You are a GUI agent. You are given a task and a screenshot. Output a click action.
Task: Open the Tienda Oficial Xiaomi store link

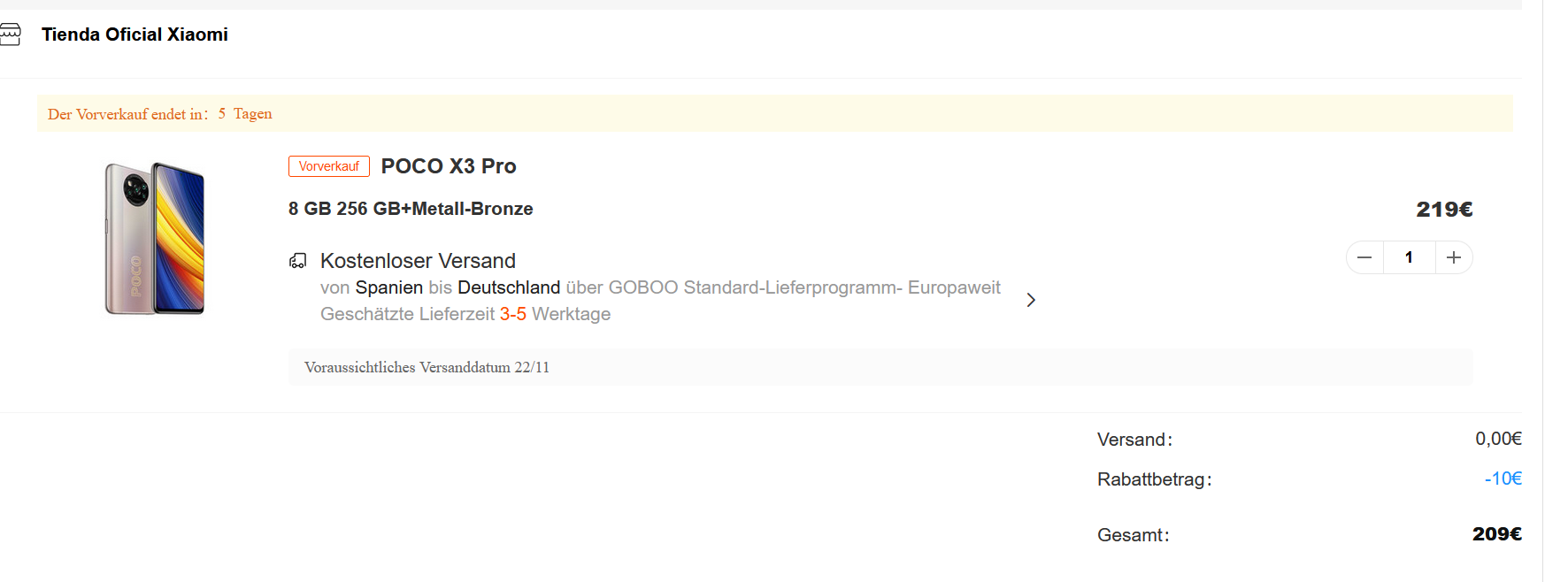[135, 34]
